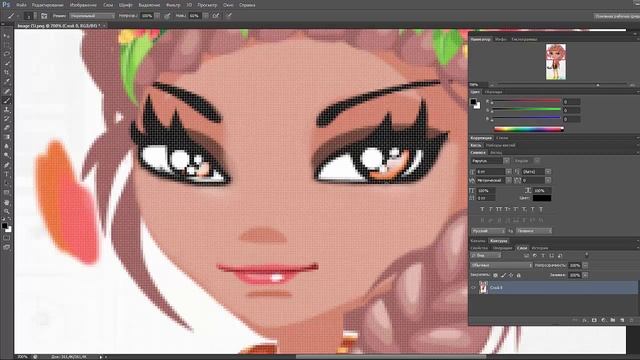Toggle layer filtering switch

pos(587,255)
